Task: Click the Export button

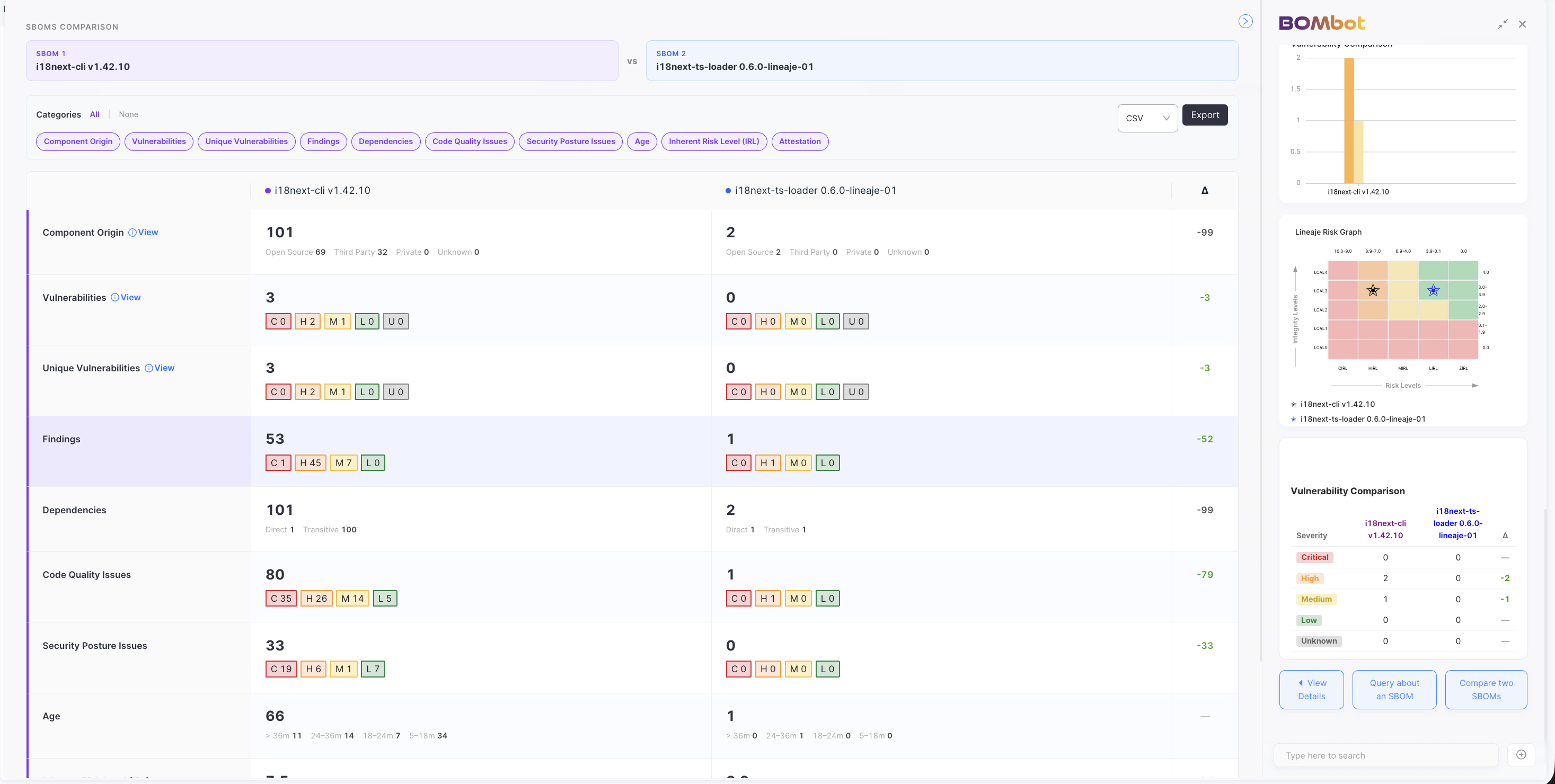Action: pos(1205,114)
